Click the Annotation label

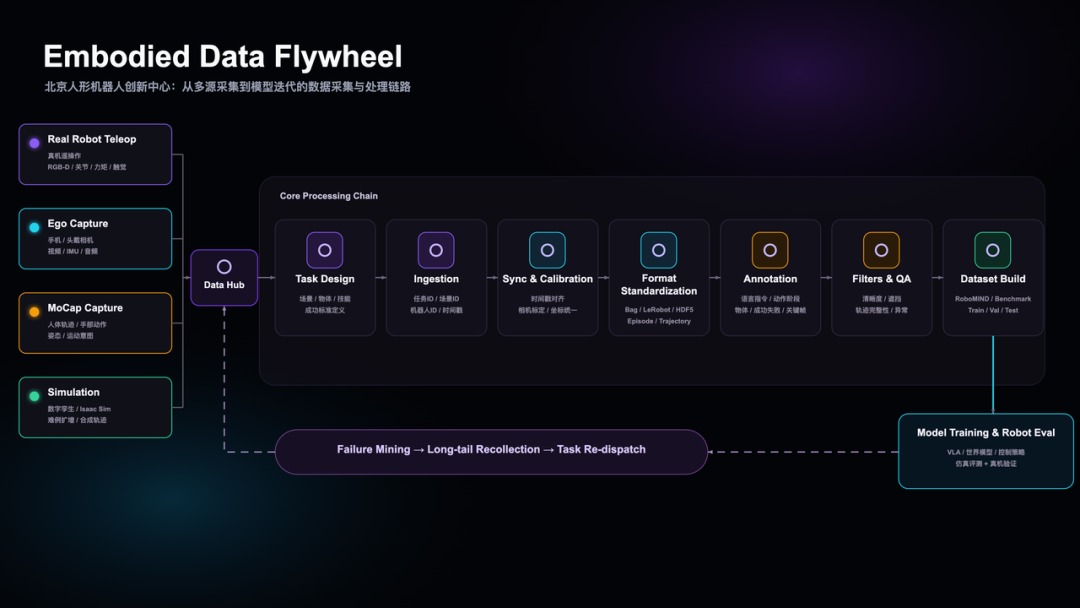(770, 279)
